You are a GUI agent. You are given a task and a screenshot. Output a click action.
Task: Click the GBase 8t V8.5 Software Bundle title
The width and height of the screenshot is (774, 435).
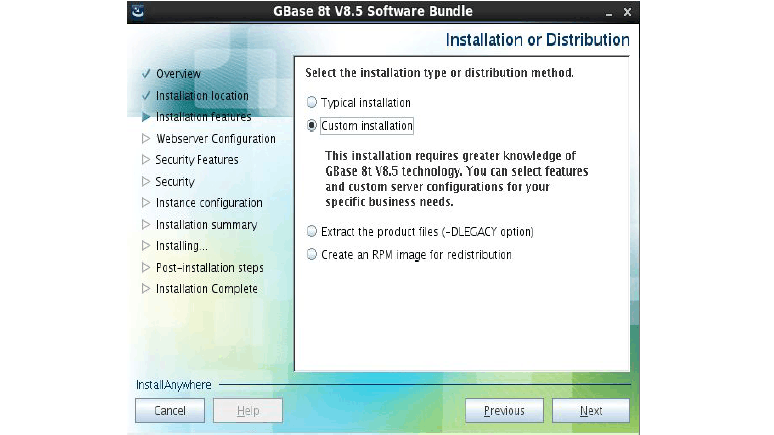373,11
